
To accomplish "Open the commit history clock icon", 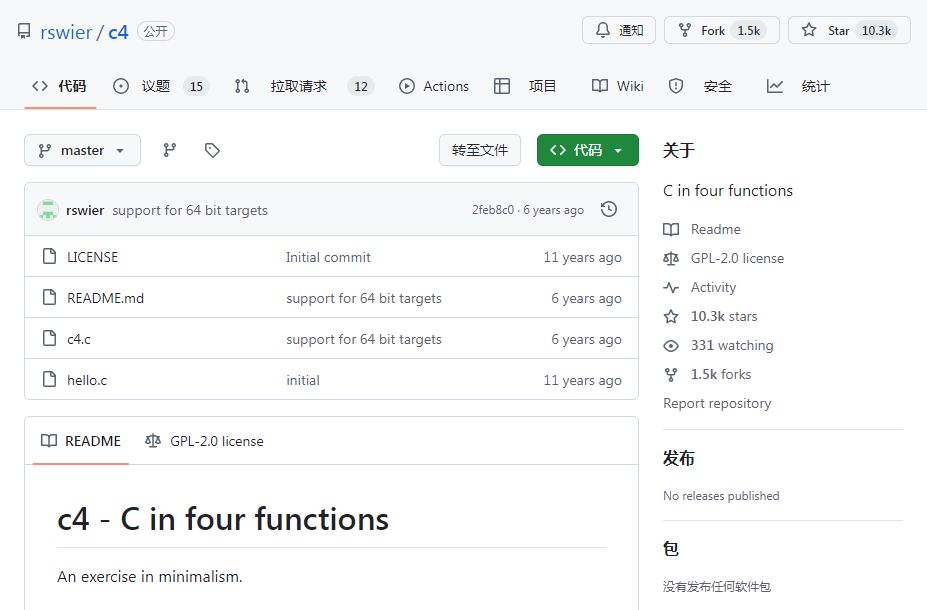I will click(609, 209).
